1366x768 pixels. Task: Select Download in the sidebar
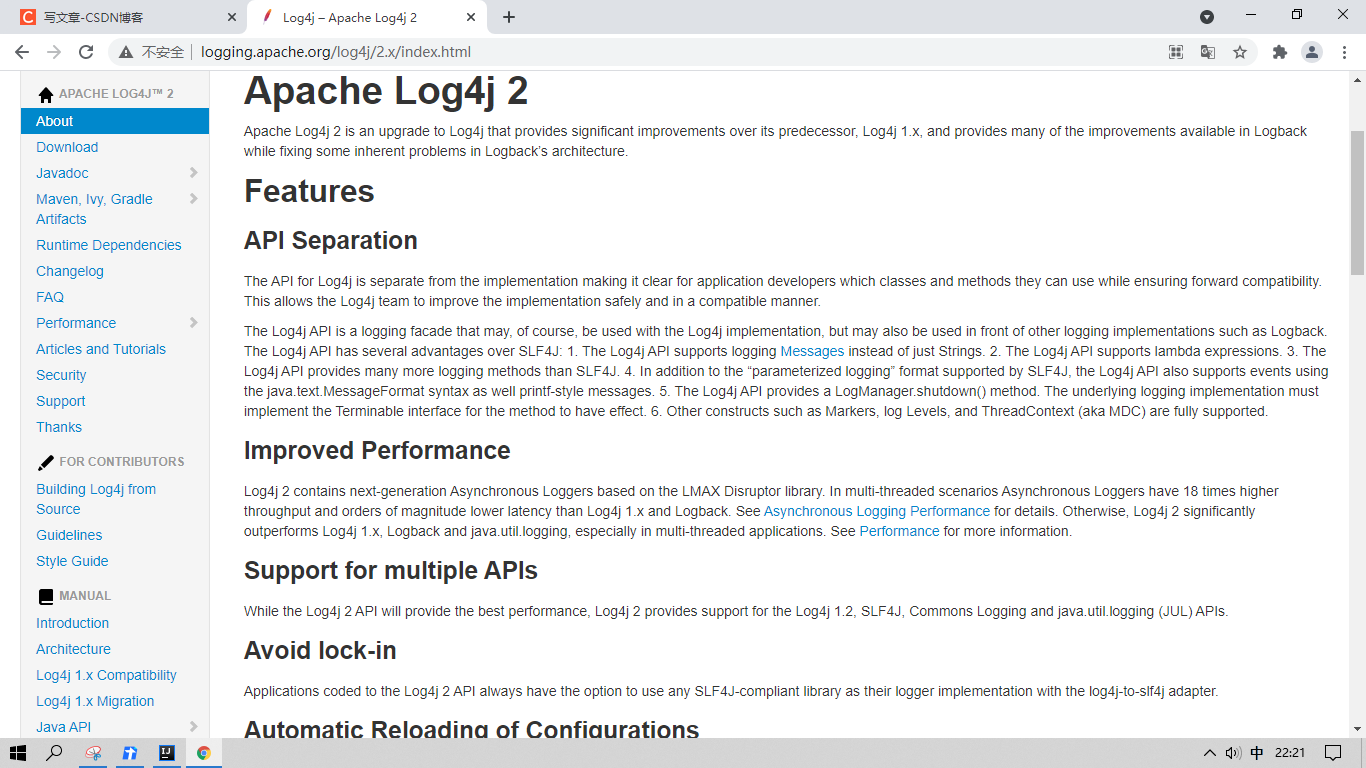67,147
